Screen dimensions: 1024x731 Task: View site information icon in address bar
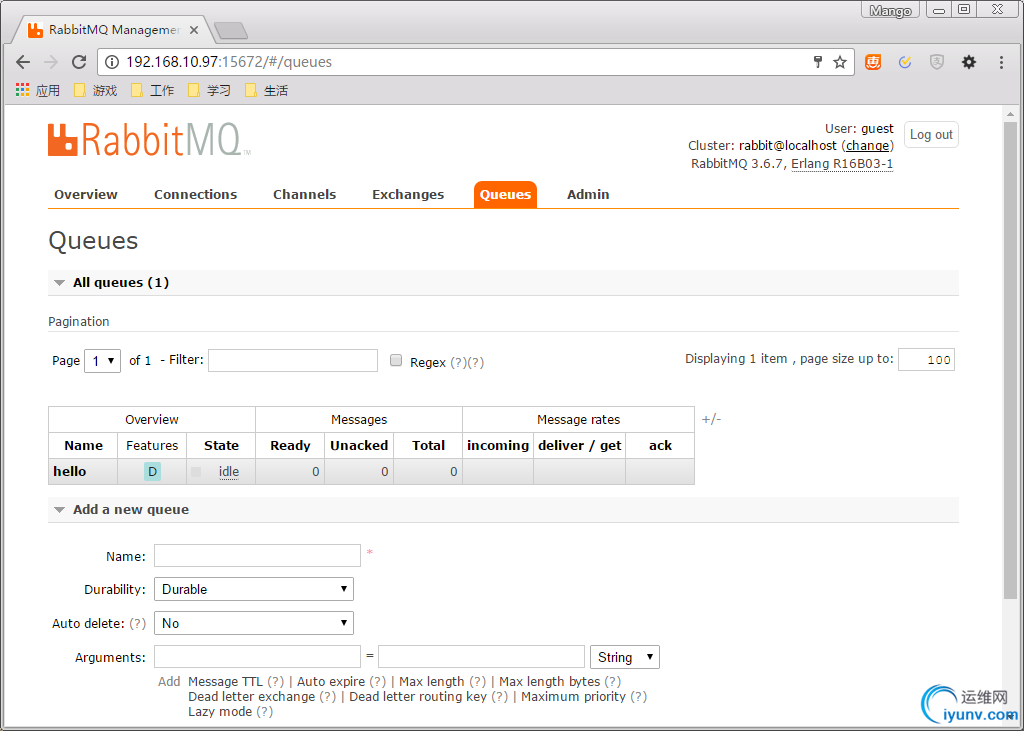[112, 62]
